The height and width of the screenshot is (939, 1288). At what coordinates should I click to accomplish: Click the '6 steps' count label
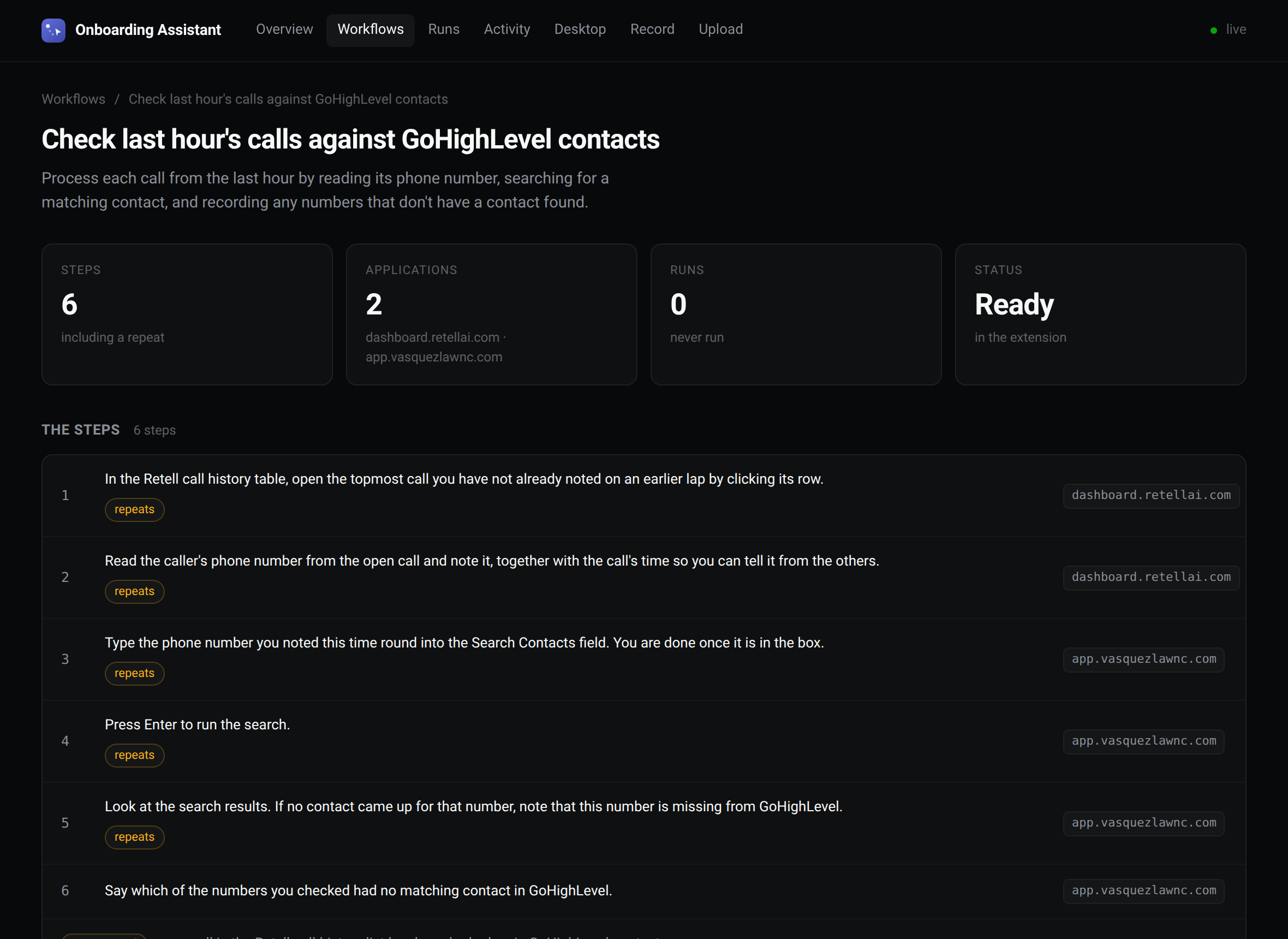pos(154,430)
